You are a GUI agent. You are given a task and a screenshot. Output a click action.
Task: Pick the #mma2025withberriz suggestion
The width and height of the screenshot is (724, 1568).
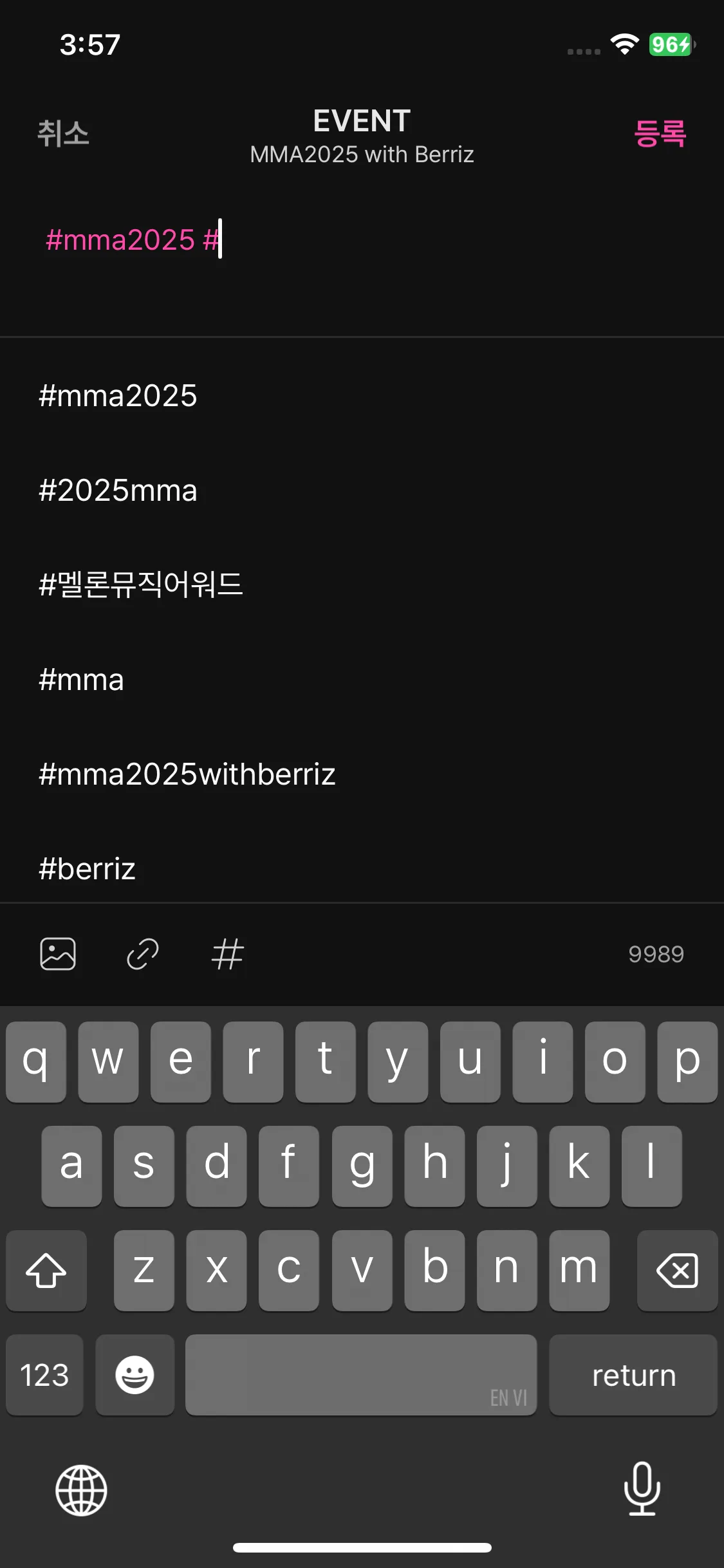tap(187, 774)
